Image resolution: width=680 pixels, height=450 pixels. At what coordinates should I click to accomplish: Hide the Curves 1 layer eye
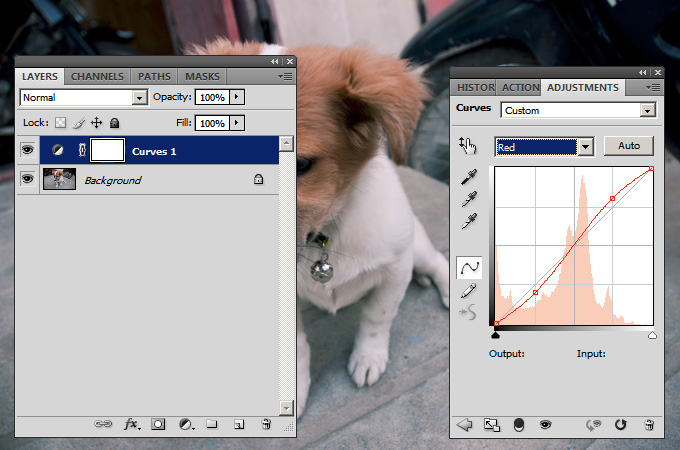pyautogui.click(x=27, y=150)
